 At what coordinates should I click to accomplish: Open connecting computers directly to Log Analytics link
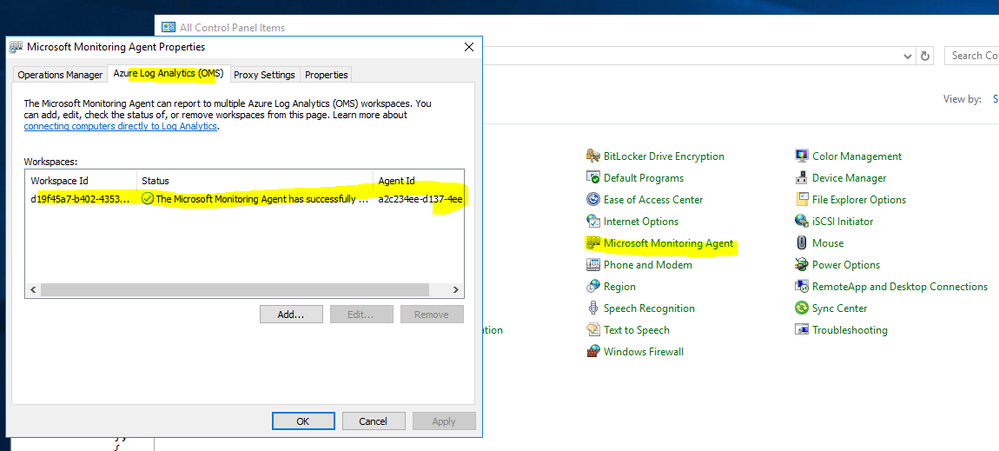(x=121, y=126)
